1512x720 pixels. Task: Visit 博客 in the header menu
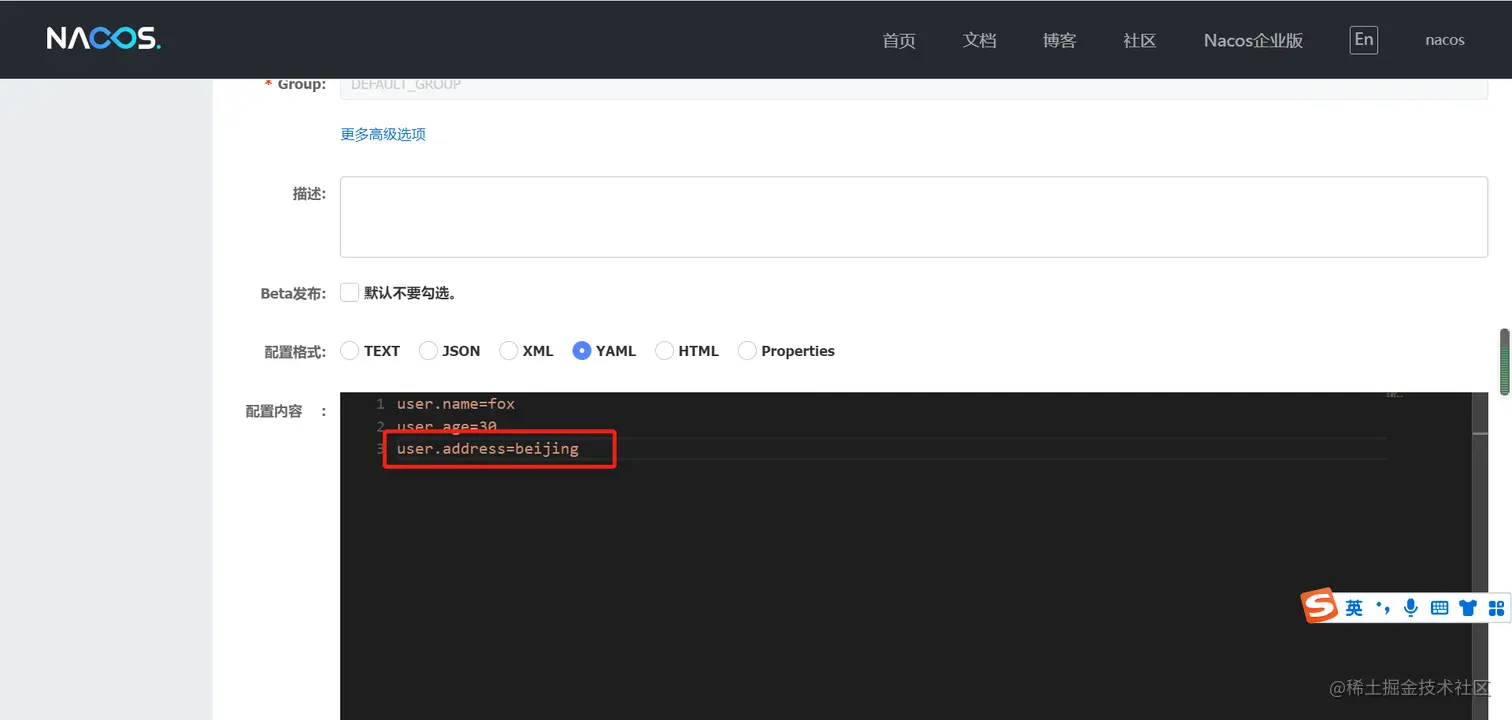tap(1059, 40)
